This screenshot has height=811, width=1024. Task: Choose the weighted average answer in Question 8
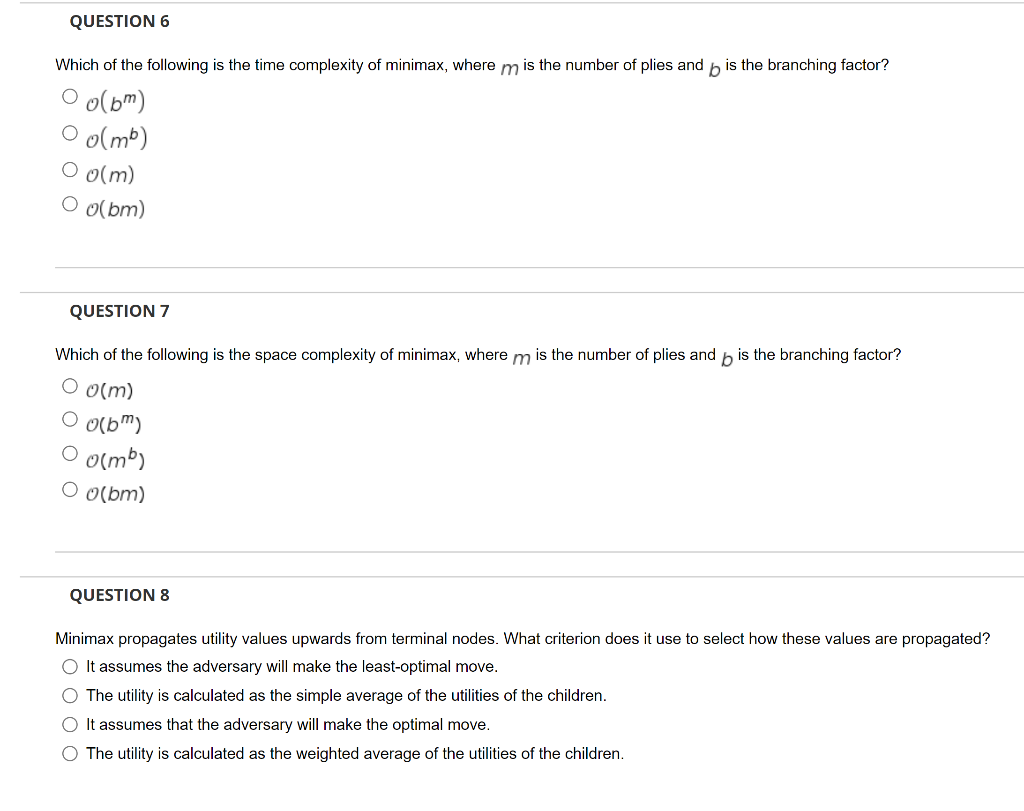pos(70,753)
